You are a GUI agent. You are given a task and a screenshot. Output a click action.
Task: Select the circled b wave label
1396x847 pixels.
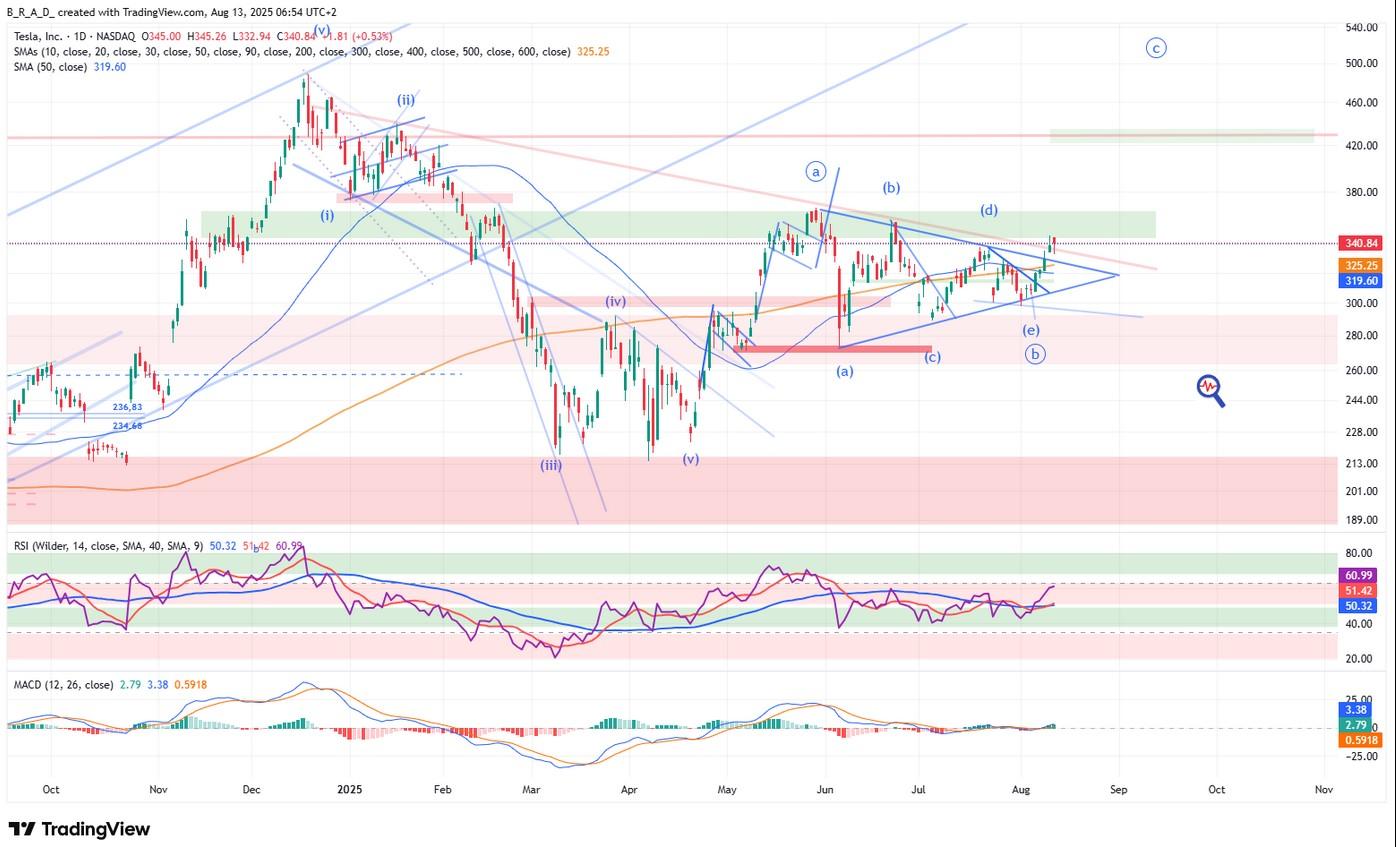pyautogui.click(x=1035, y=353)
